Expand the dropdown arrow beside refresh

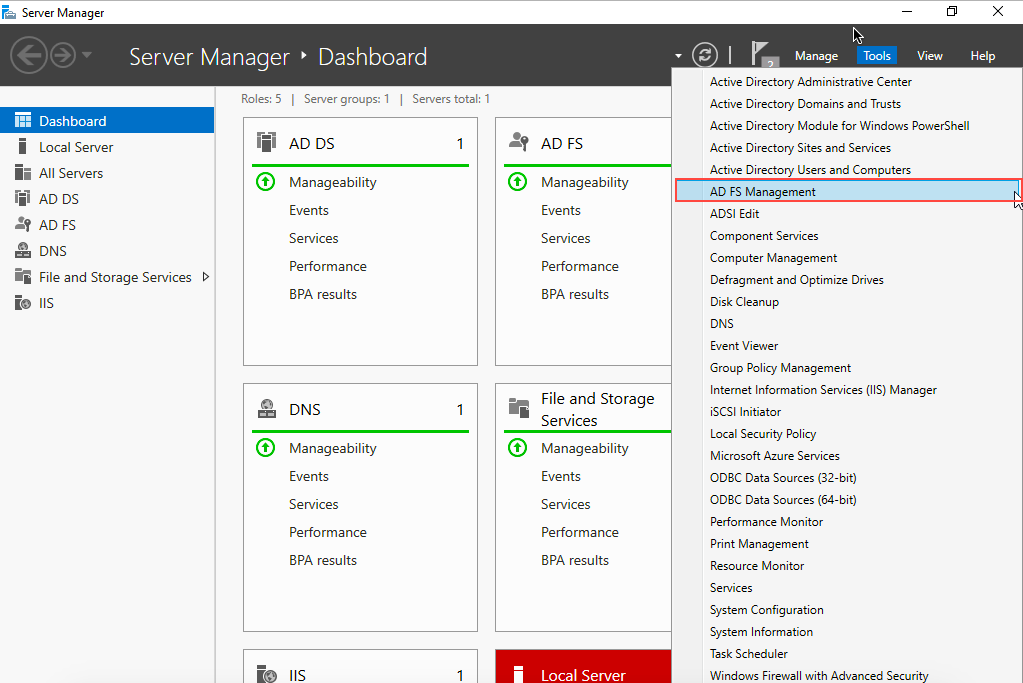[x=679, y=56]
